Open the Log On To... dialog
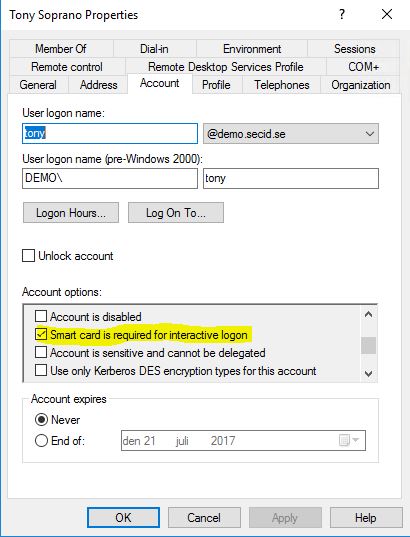410x537 pixels. tap(176, 213)
